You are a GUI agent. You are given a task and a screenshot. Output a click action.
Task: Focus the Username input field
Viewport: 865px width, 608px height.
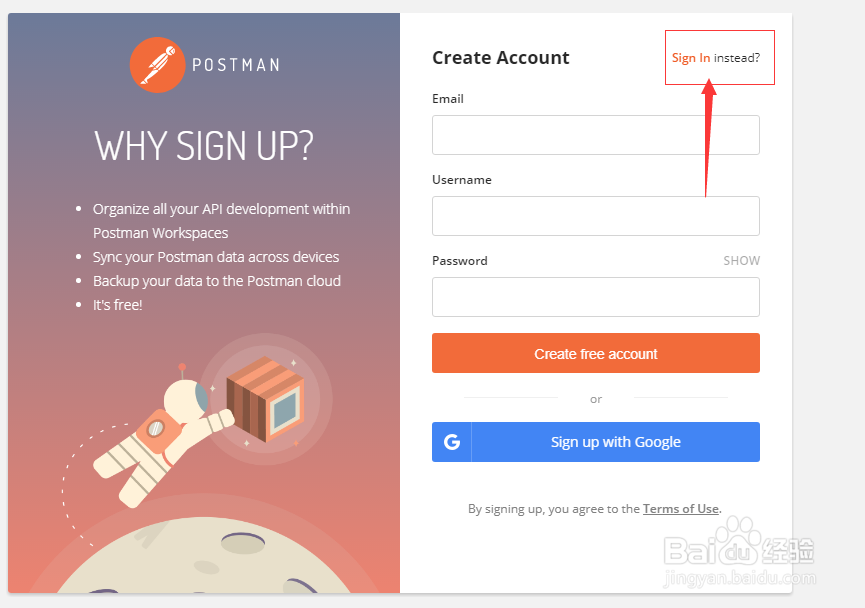595,216
